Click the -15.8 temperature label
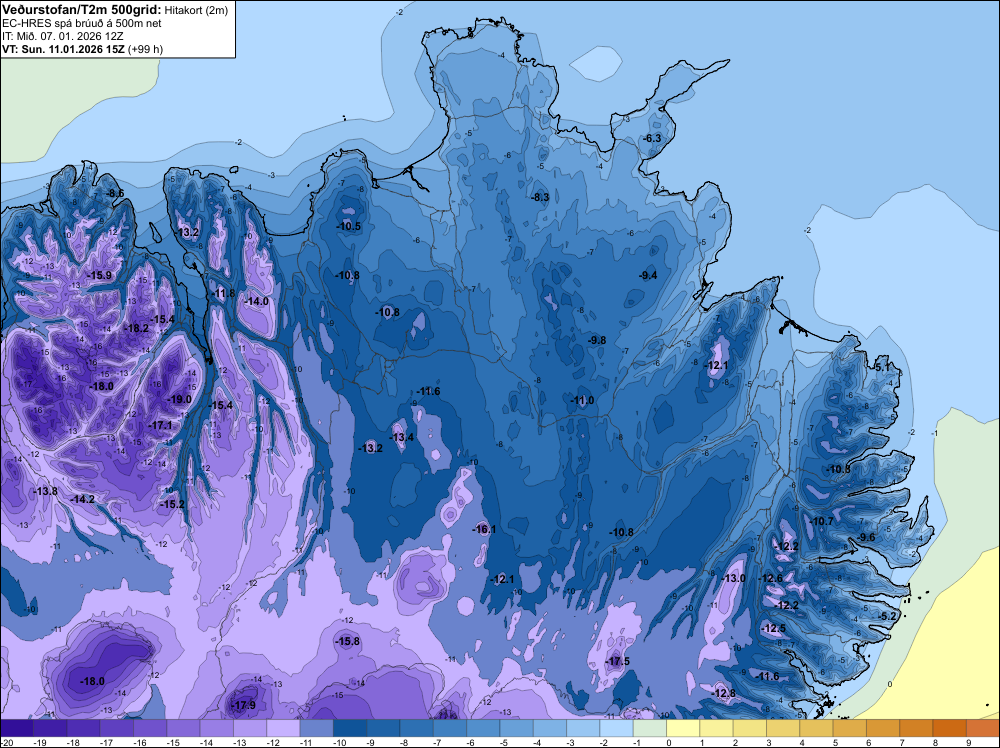This screenshot has width=1000, height=748. [x=348, y=641]
